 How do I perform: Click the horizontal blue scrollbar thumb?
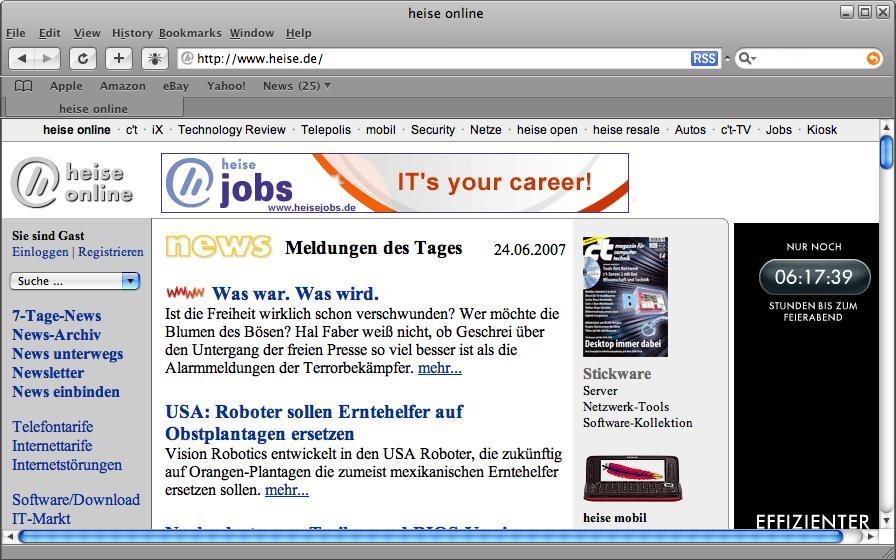coord(430,537)
